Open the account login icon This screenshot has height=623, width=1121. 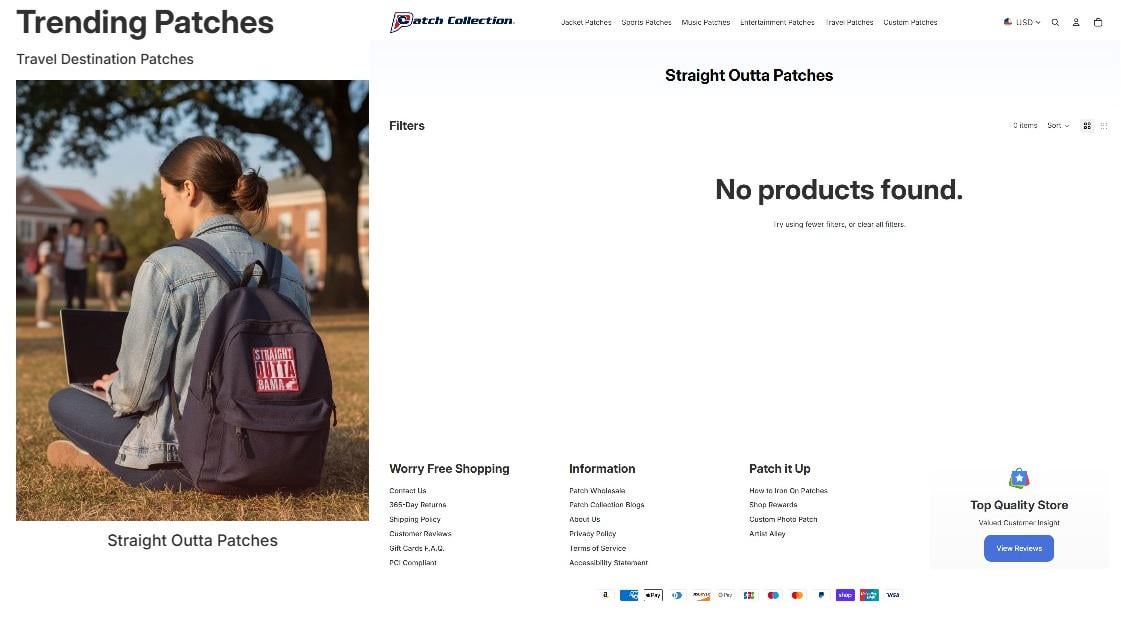tap(1076, 23)
